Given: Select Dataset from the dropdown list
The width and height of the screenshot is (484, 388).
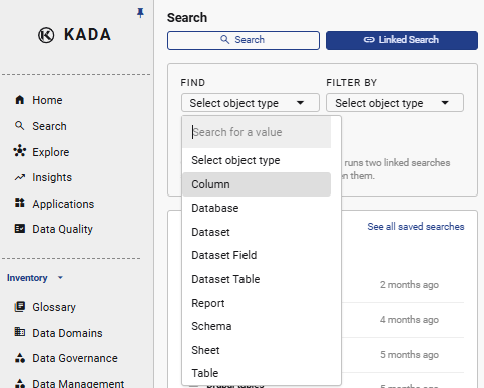Looking at the screenshot, I should point(257,232).
